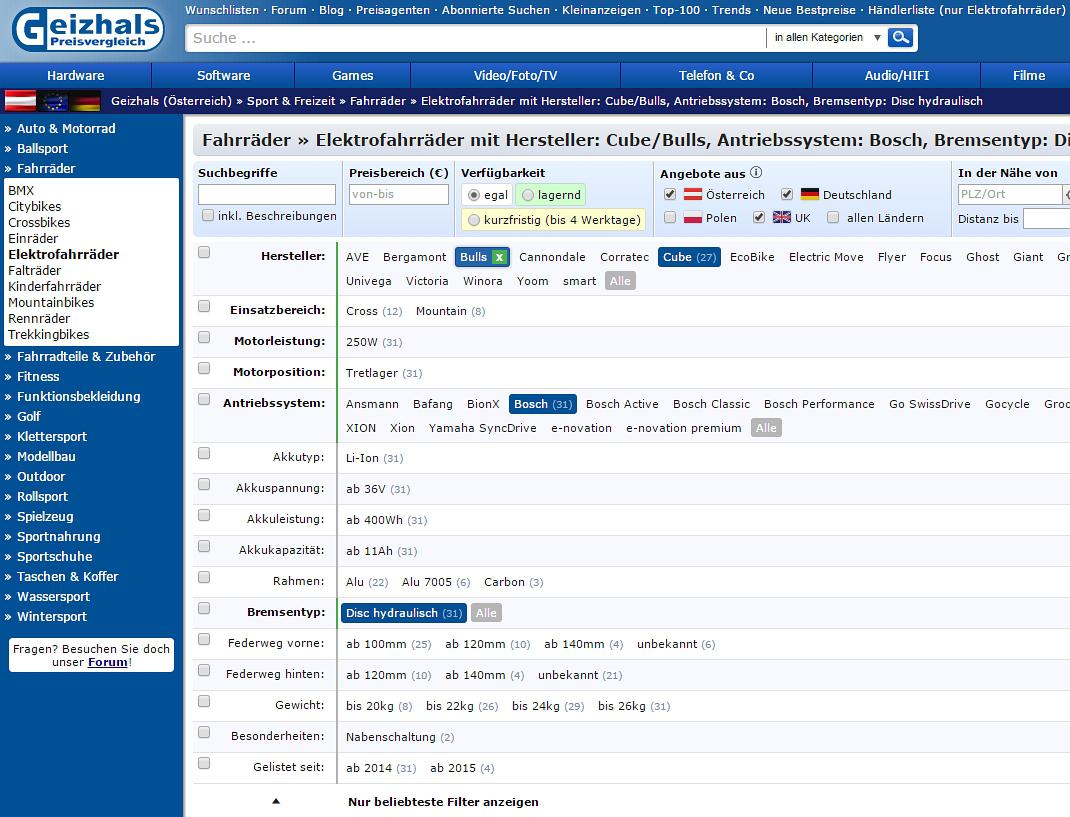
Task: Click 'Alle' in the Bremsentyp row
Action: point(486,613)
